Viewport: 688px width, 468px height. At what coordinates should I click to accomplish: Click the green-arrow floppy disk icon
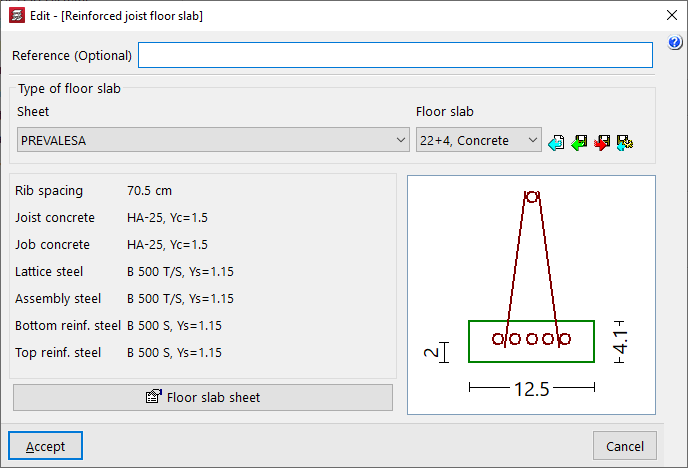(x=579, y=143)
